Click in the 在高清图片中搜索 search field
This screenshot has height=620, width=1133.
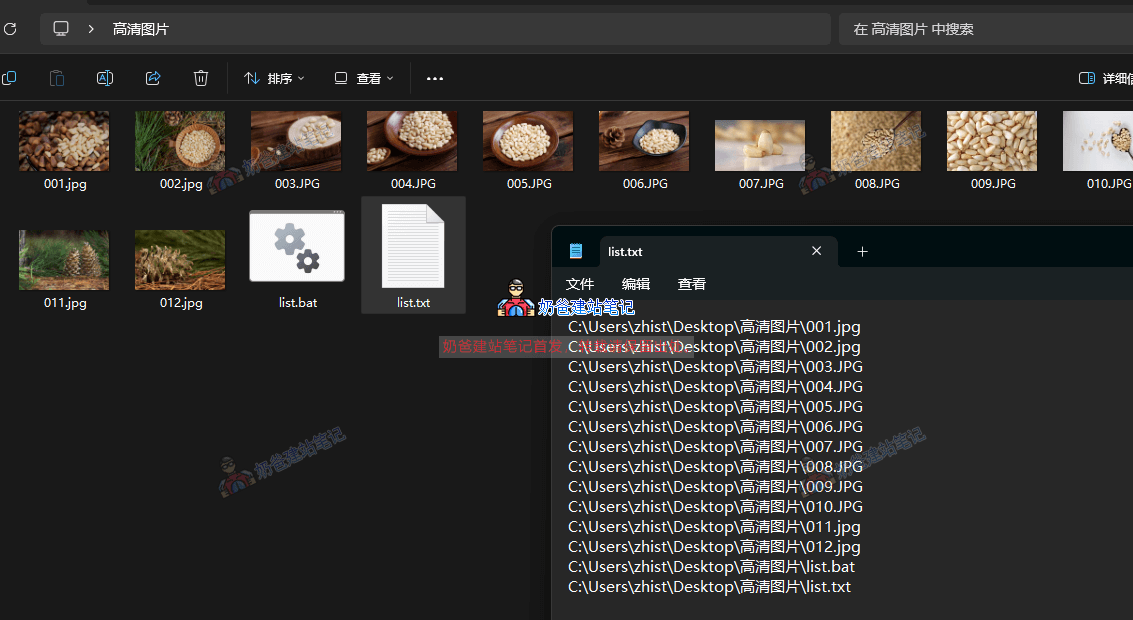990,29
